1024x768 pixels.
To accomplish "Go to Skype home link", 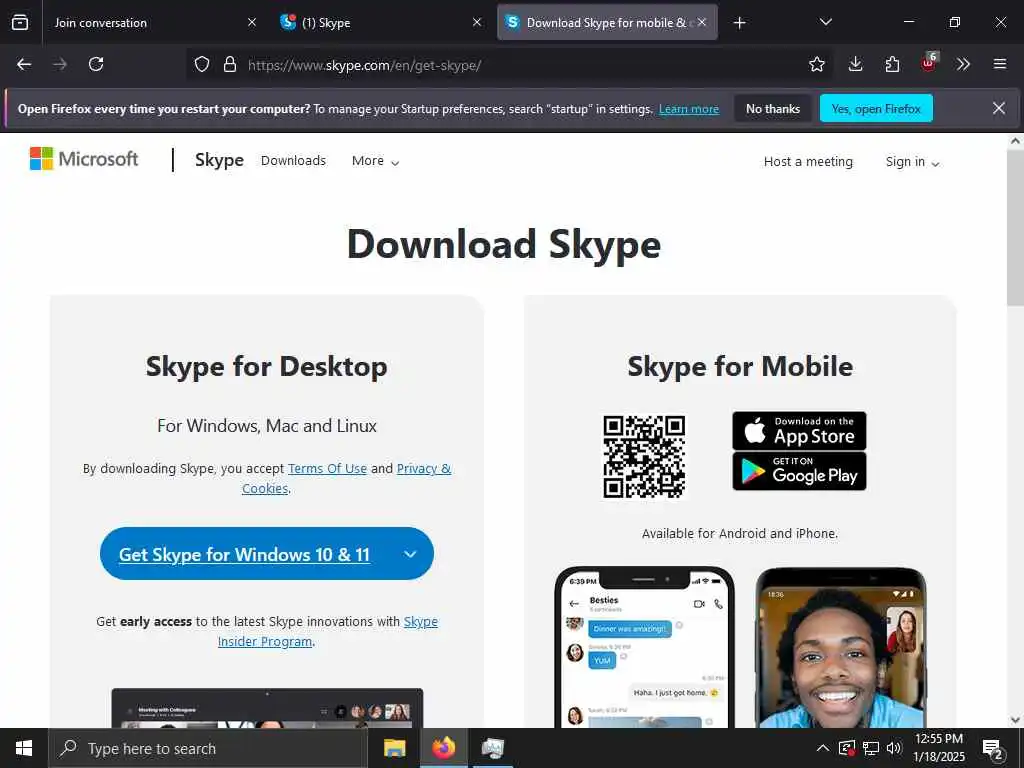I will (219, 160).
